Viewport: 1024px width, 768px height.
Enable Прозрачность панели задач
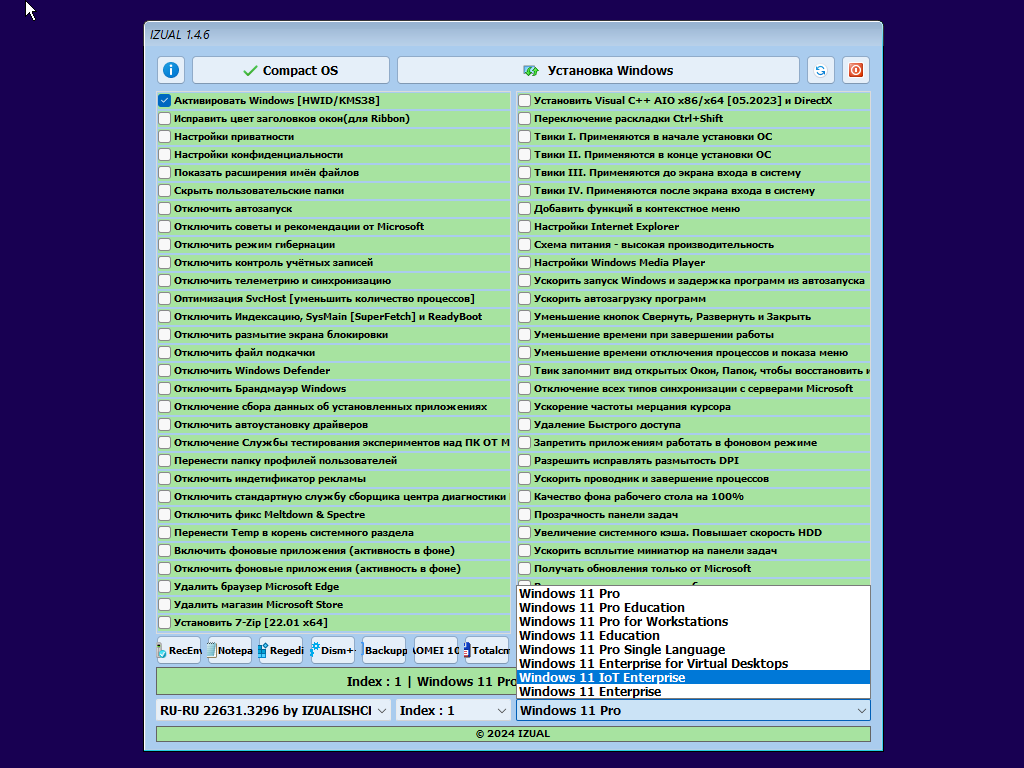coord(524,515)
